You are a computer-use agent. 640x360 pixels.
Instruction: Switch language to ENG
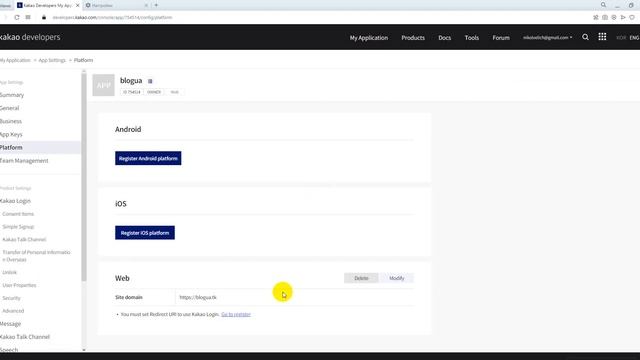(634, 38)
